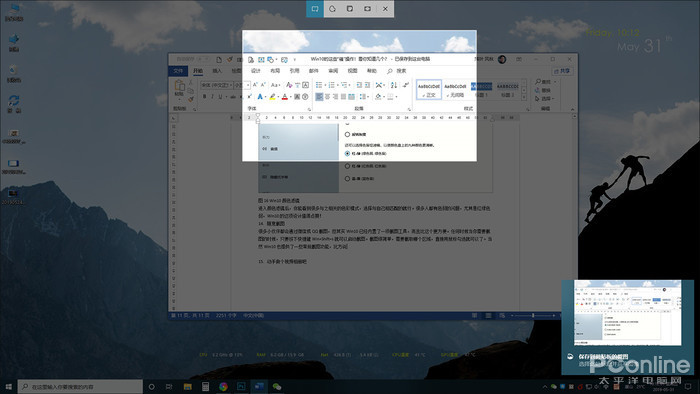Click the Enclosed Character circle icon

[x=305, y=96]
